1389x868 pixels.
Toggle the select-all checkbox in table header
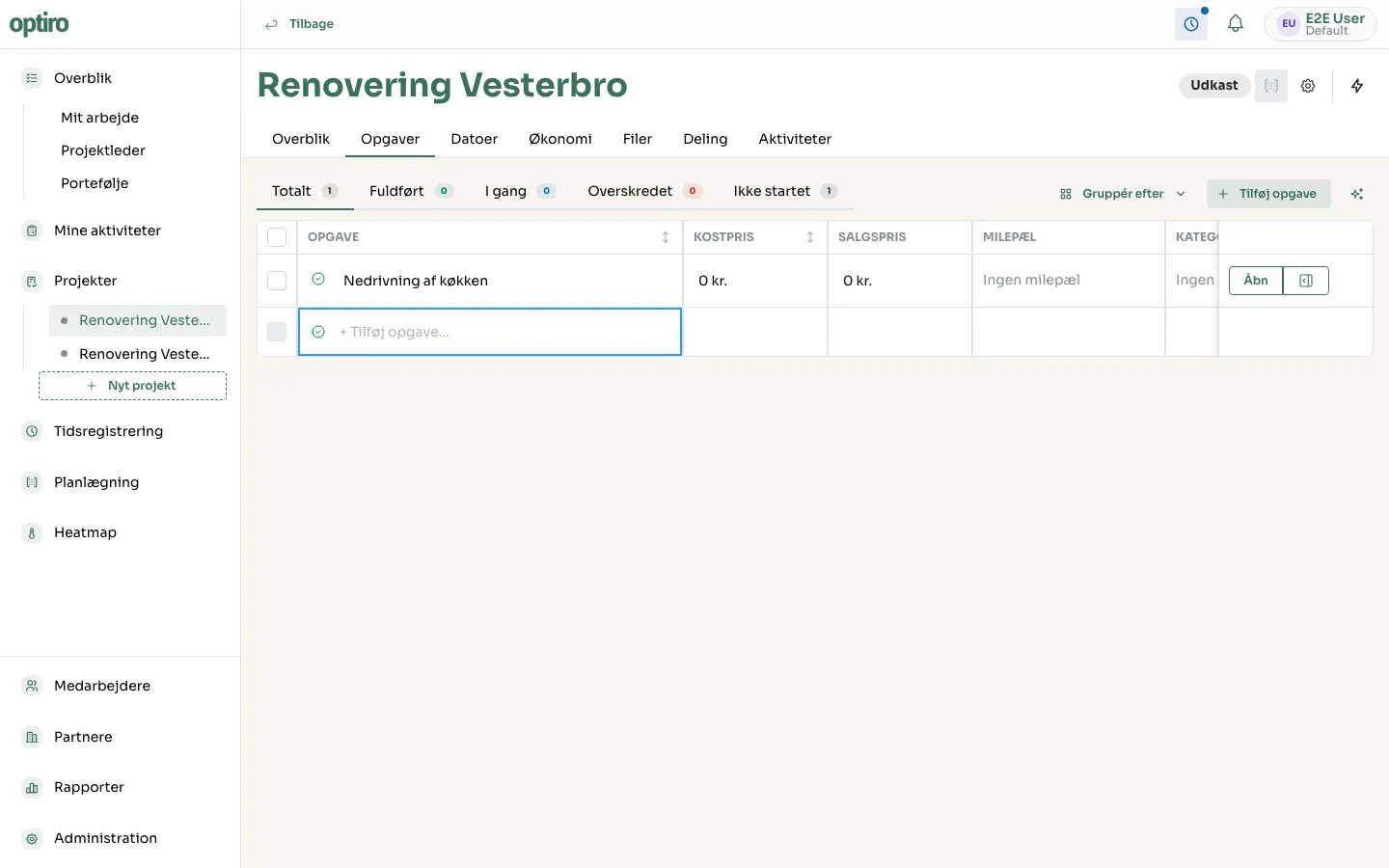tap(277, 237)
